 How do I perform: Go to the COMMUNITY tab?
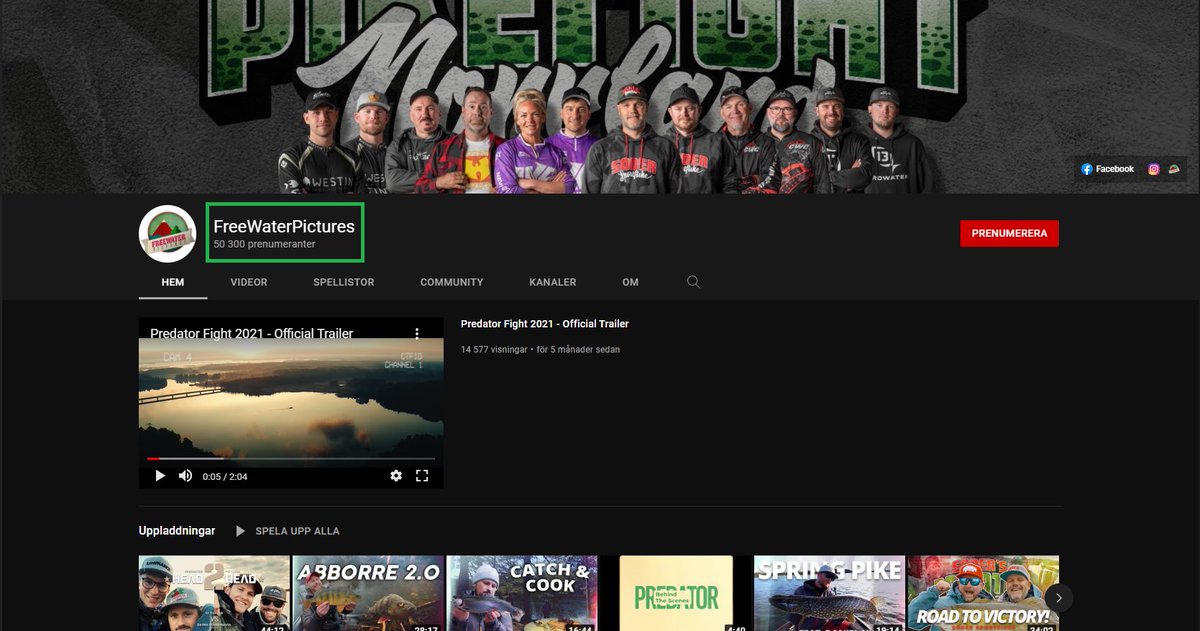[x=451, y=282]
